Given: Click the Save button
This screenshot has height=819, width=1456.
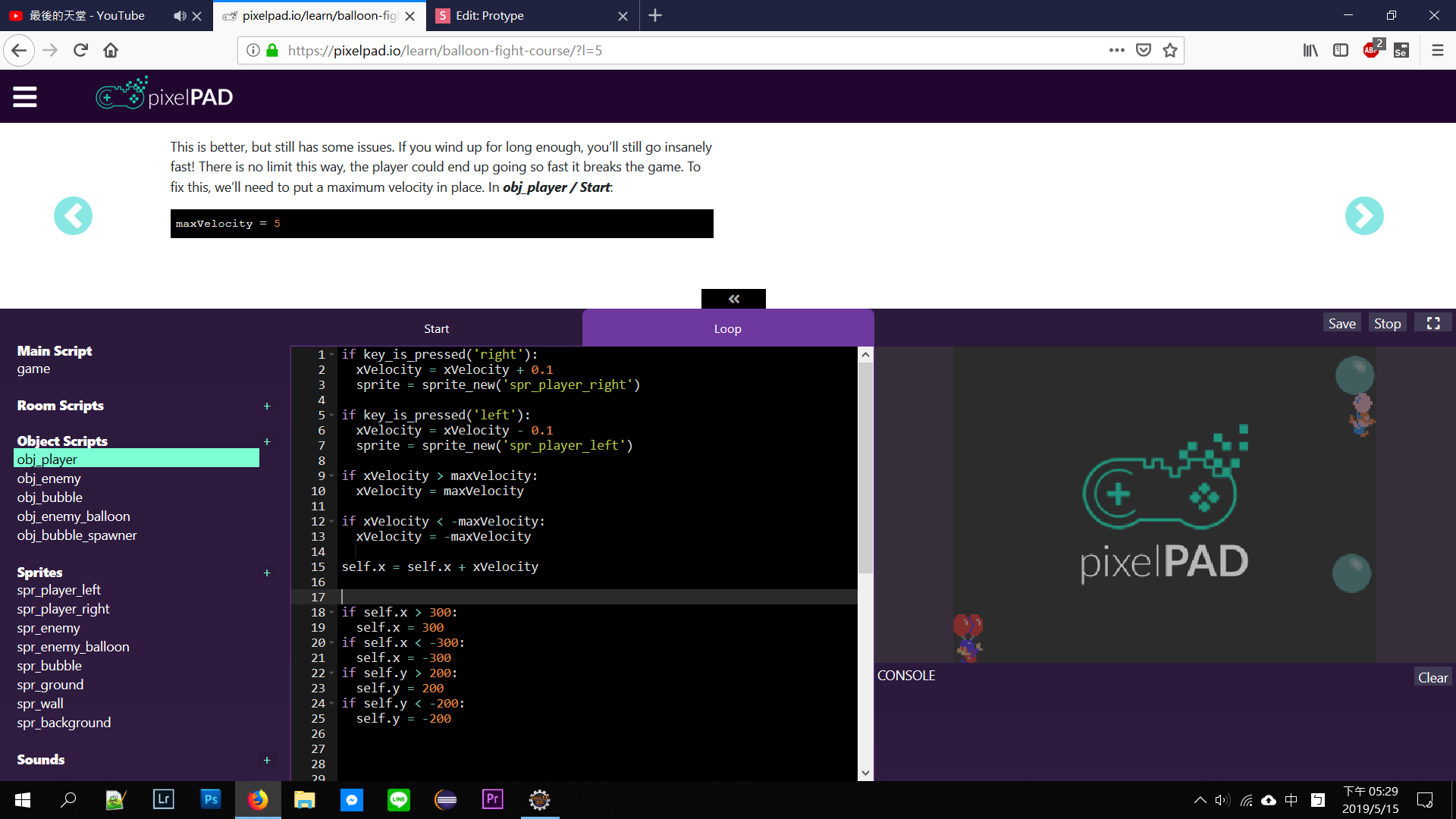Looking at the screenshot, I should click(1341, 323).
